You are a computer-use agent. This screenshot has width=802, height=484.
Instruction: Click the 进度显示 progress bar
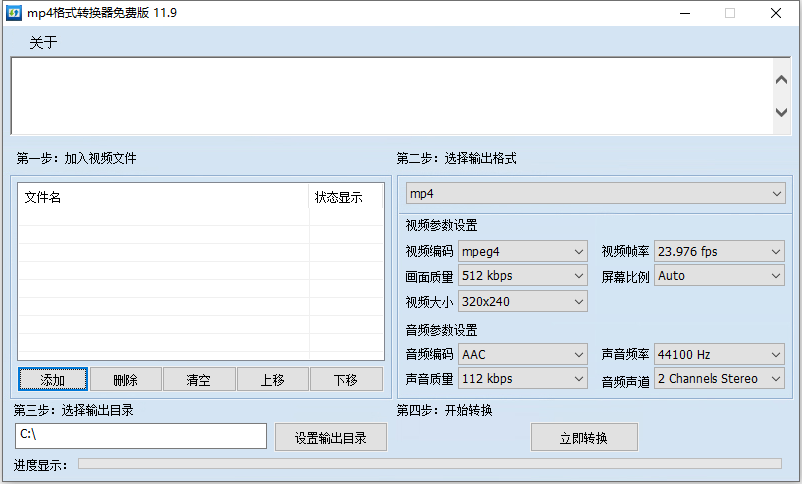tap(430, 464)
